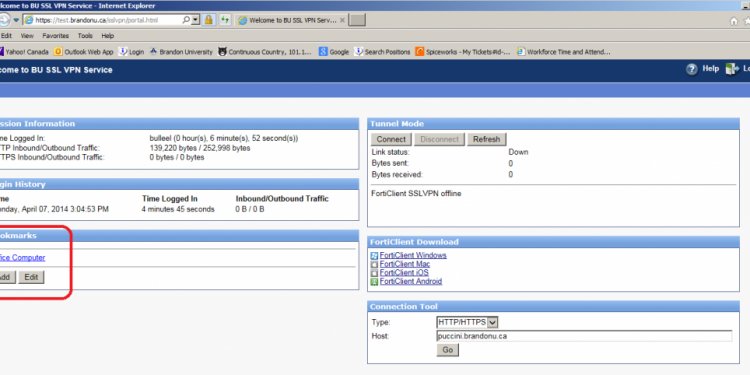This screenshot has height=375, width=750.
Task: Open the Type HTTP/HTTPS dropdown
Action: [468, 322]
